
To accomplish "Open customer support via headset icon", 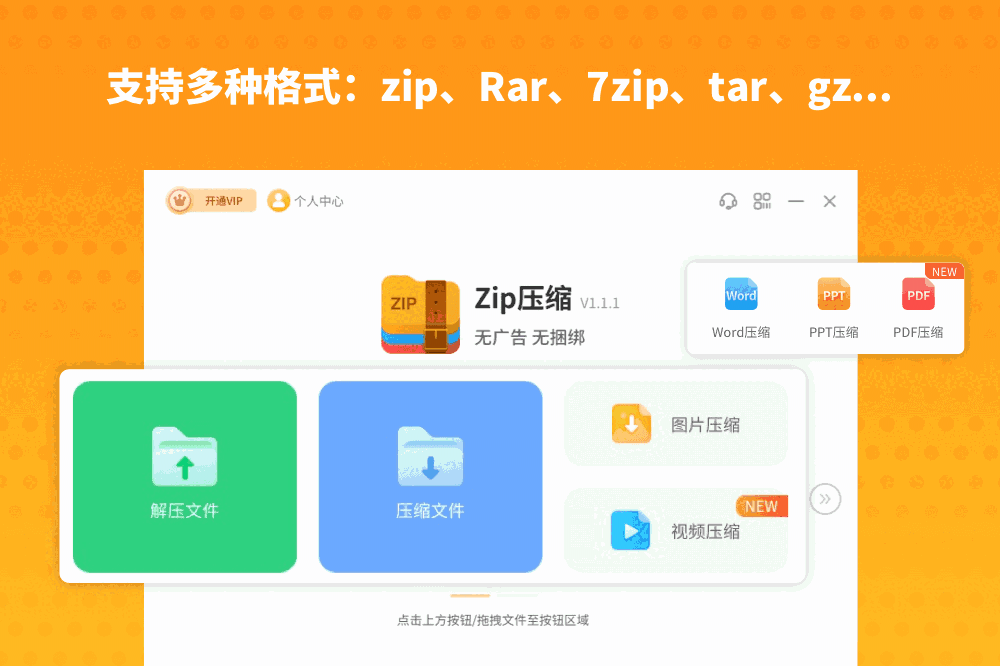I will 728,201.
